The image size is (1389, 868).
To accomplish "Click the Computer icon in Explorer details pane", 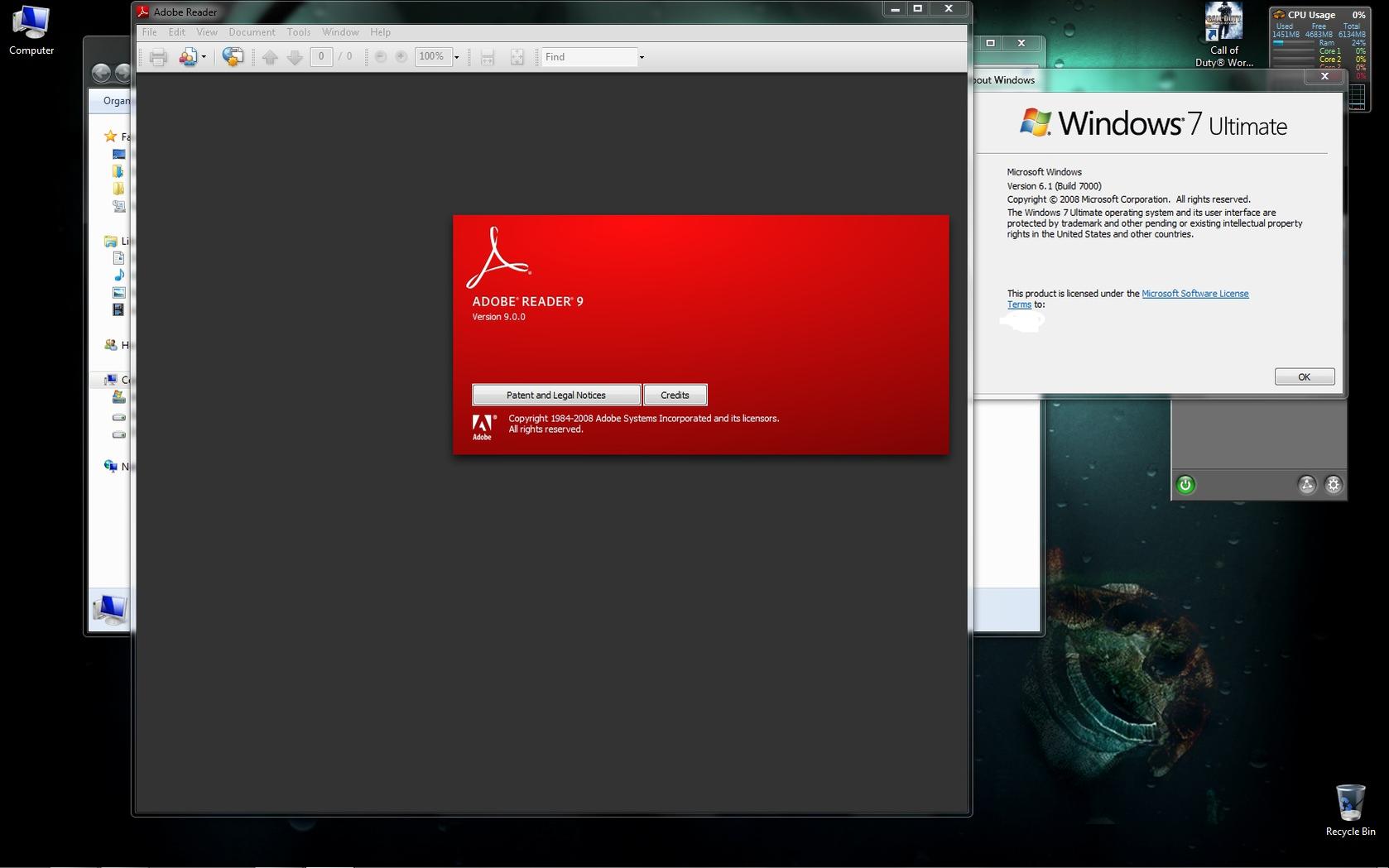I will 110,610.
